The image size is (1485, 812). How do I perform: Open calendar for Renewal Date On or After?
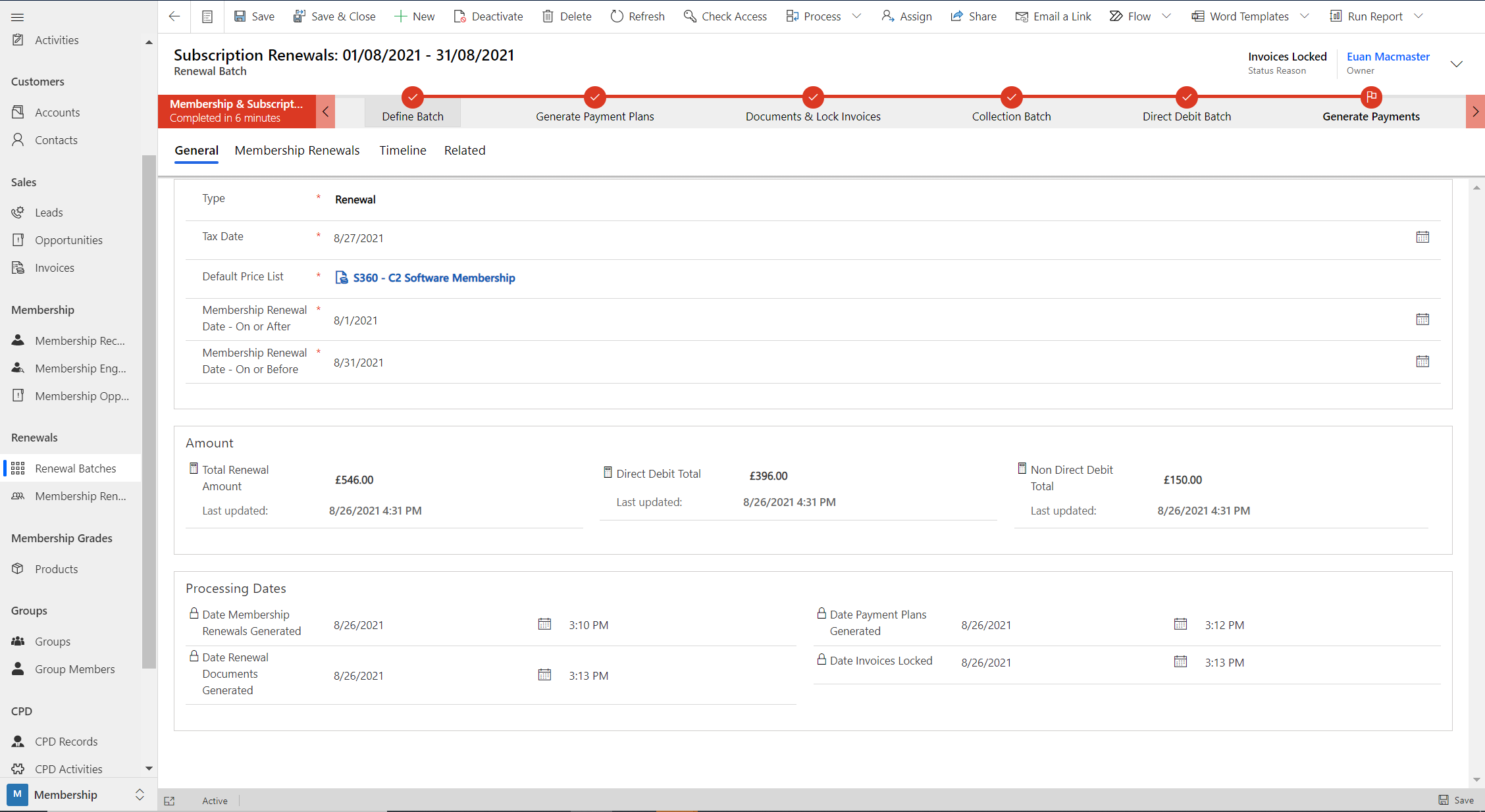(1422, 319)
